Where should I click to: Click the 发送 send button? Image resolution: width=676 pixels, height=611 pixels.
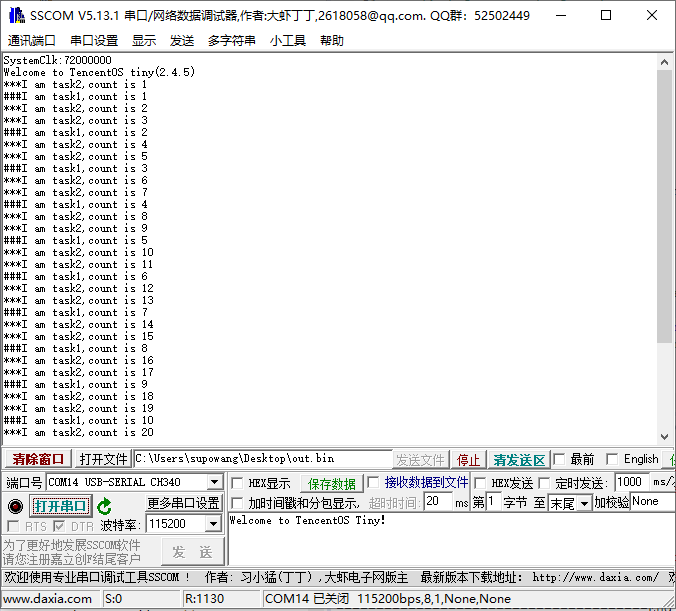point(192,552)
